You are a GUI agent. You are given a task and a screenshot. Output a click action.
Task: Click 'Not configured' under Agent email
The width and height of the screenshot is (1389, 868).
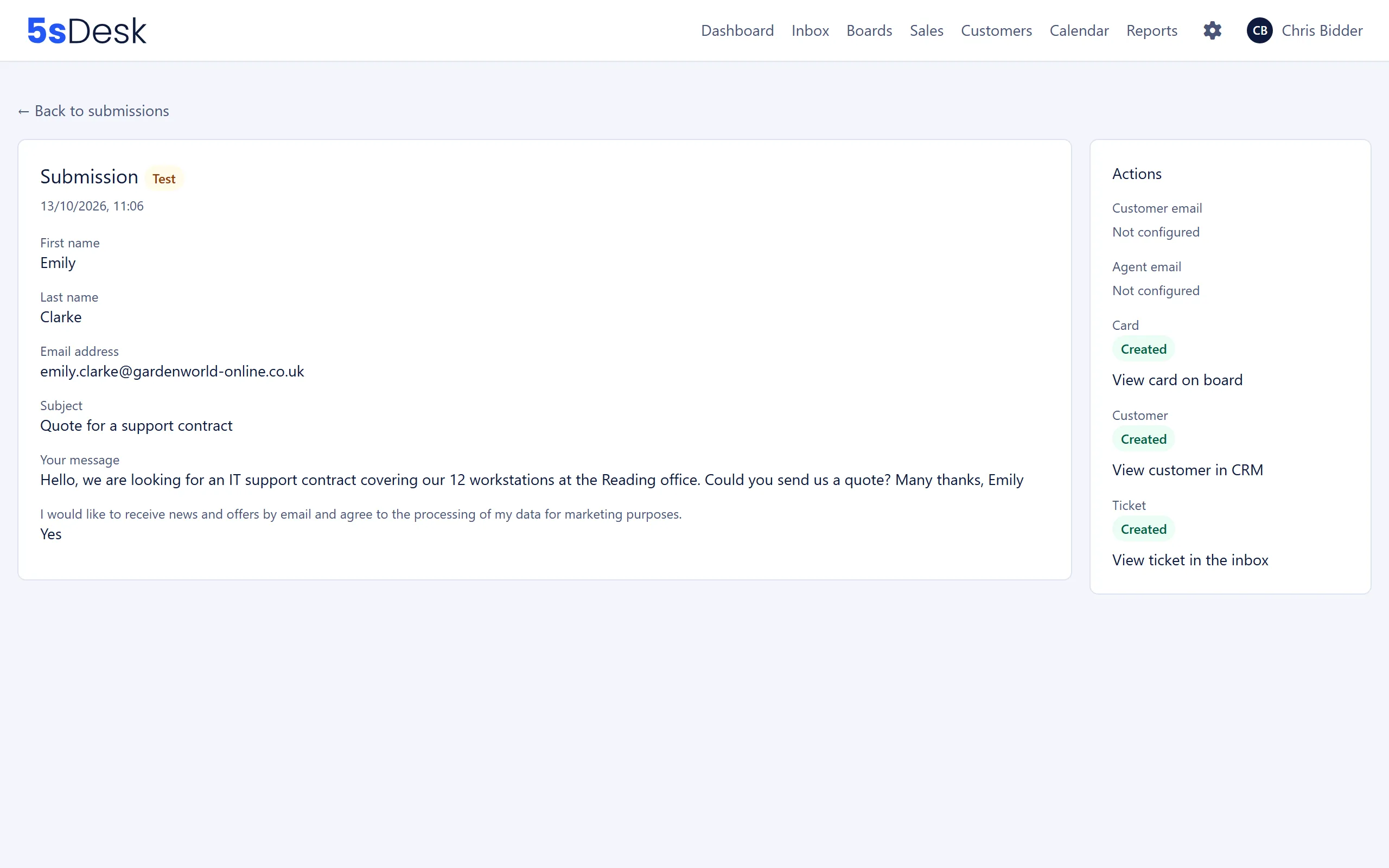1155,290
